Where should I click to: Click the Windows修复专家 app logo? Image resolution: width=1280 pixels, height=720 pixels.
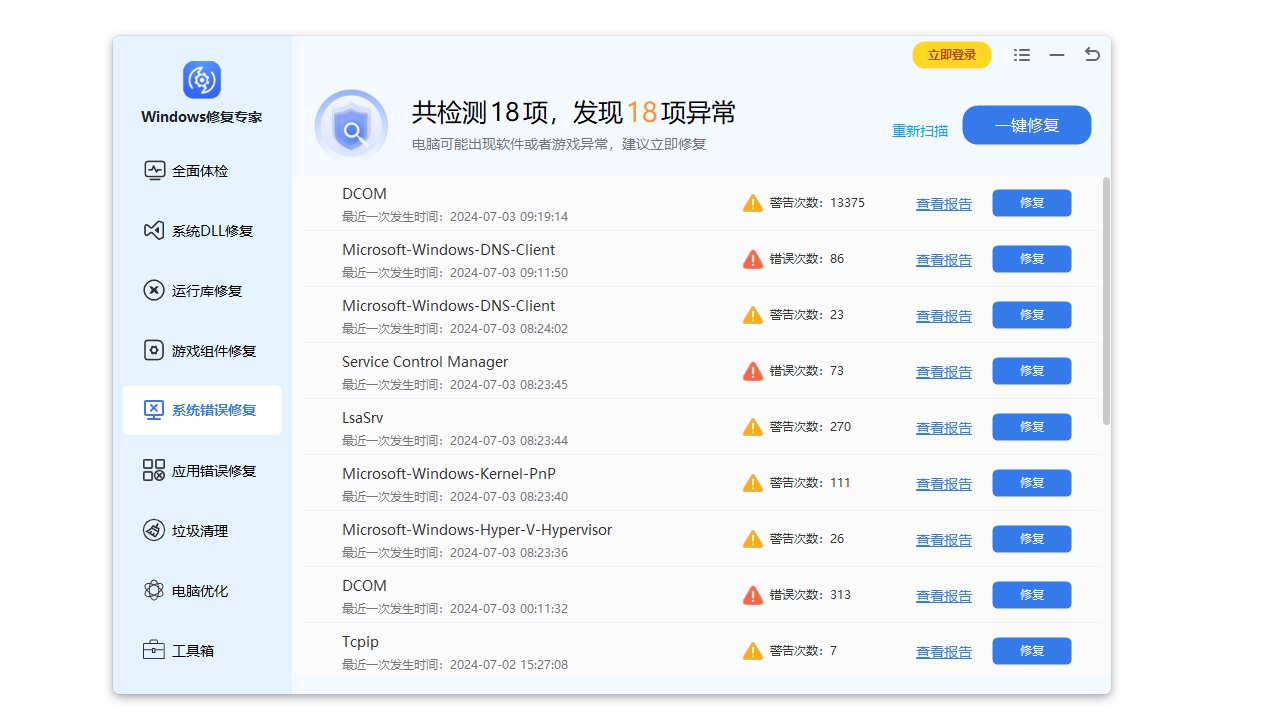(x=202, y=80)
